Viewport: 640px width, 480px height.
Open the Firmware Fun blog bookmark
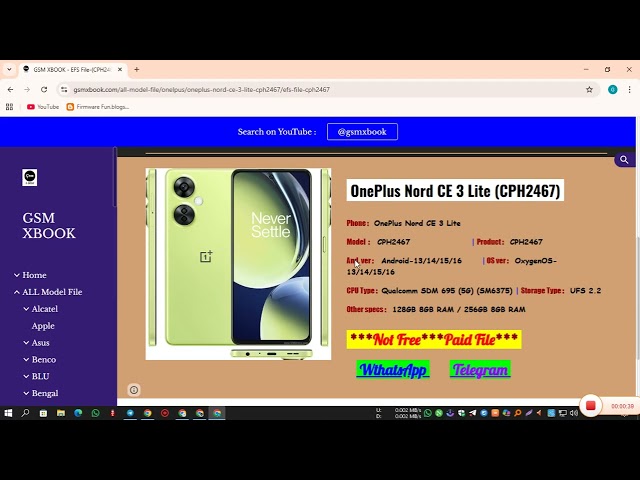pos(98,107)
